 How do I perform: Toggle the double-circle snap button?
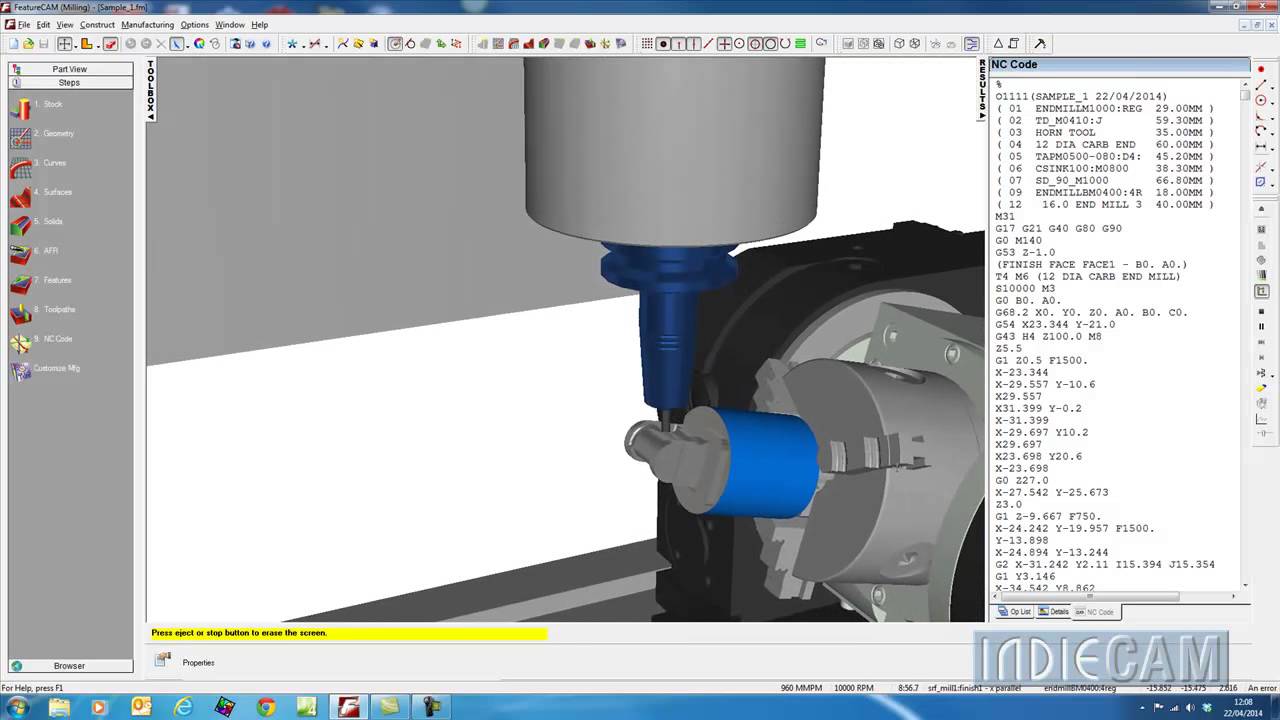coord(755,44)
